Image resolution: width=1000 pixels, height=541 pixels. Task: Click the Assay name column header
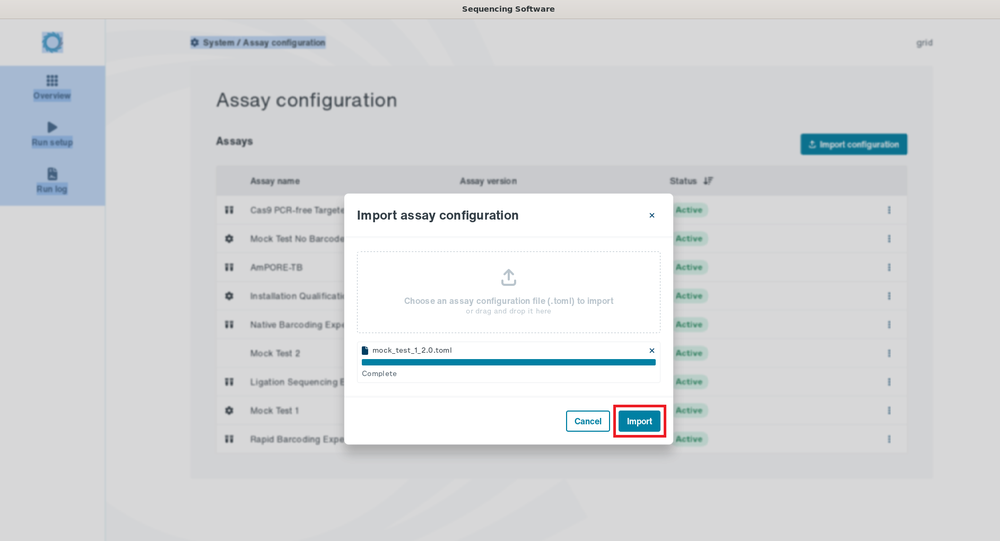pyautogui.click(x=275, y=181)
